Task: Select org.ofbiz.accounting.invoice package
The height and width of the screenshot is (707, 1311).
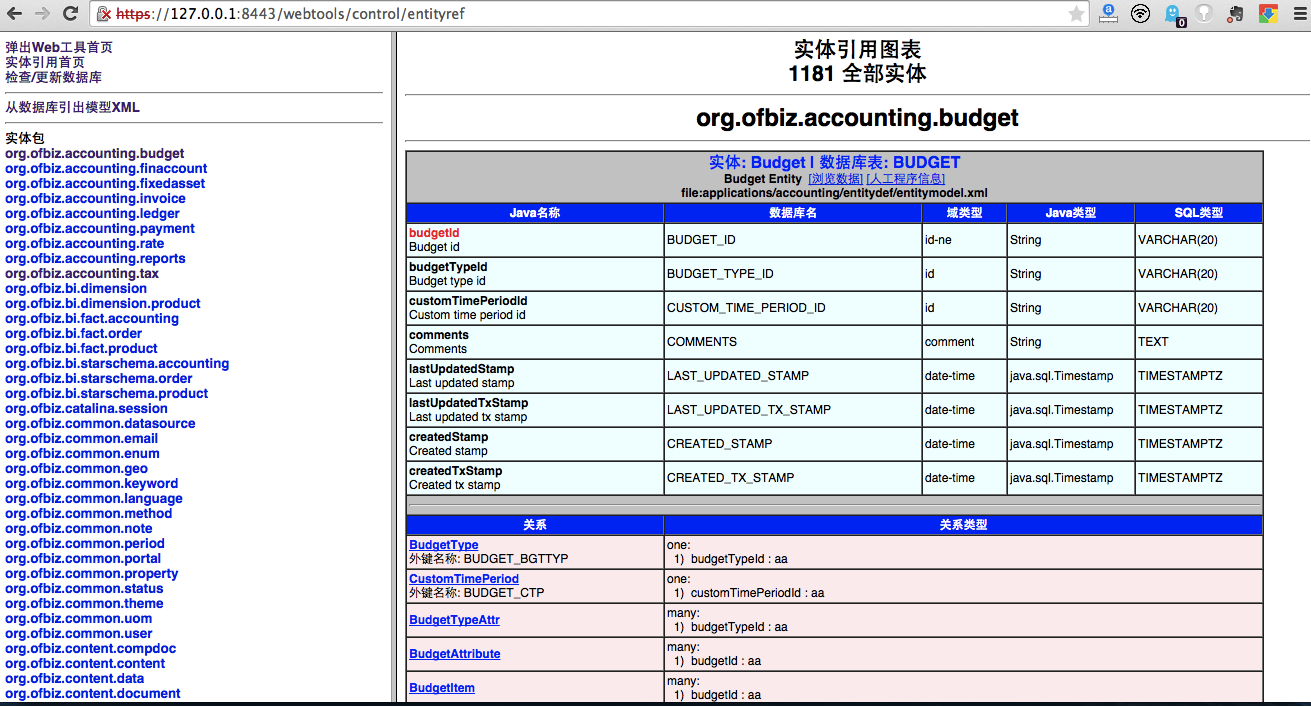Action: (x=95, y=198)
